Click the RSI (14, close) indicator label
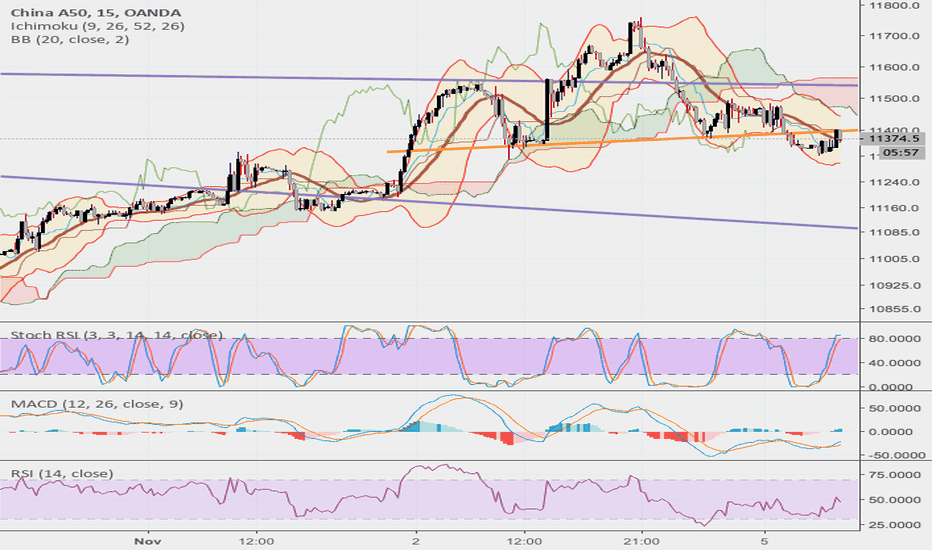 point(62,473)
